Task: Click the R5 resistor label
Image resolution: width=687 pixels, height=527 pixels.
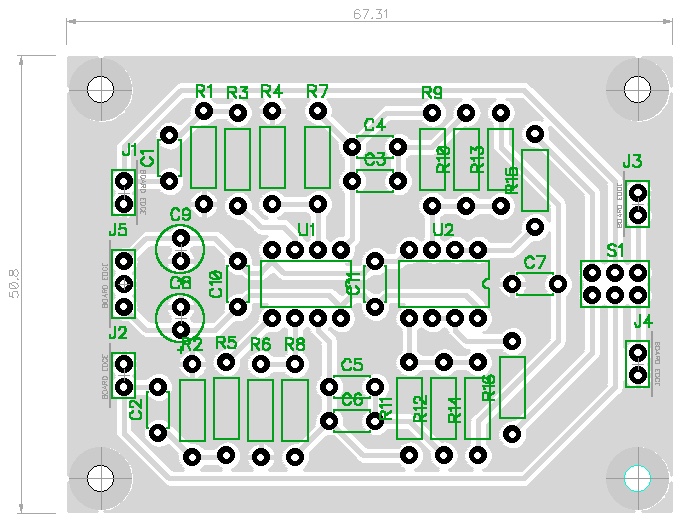Action: point(226,343)
